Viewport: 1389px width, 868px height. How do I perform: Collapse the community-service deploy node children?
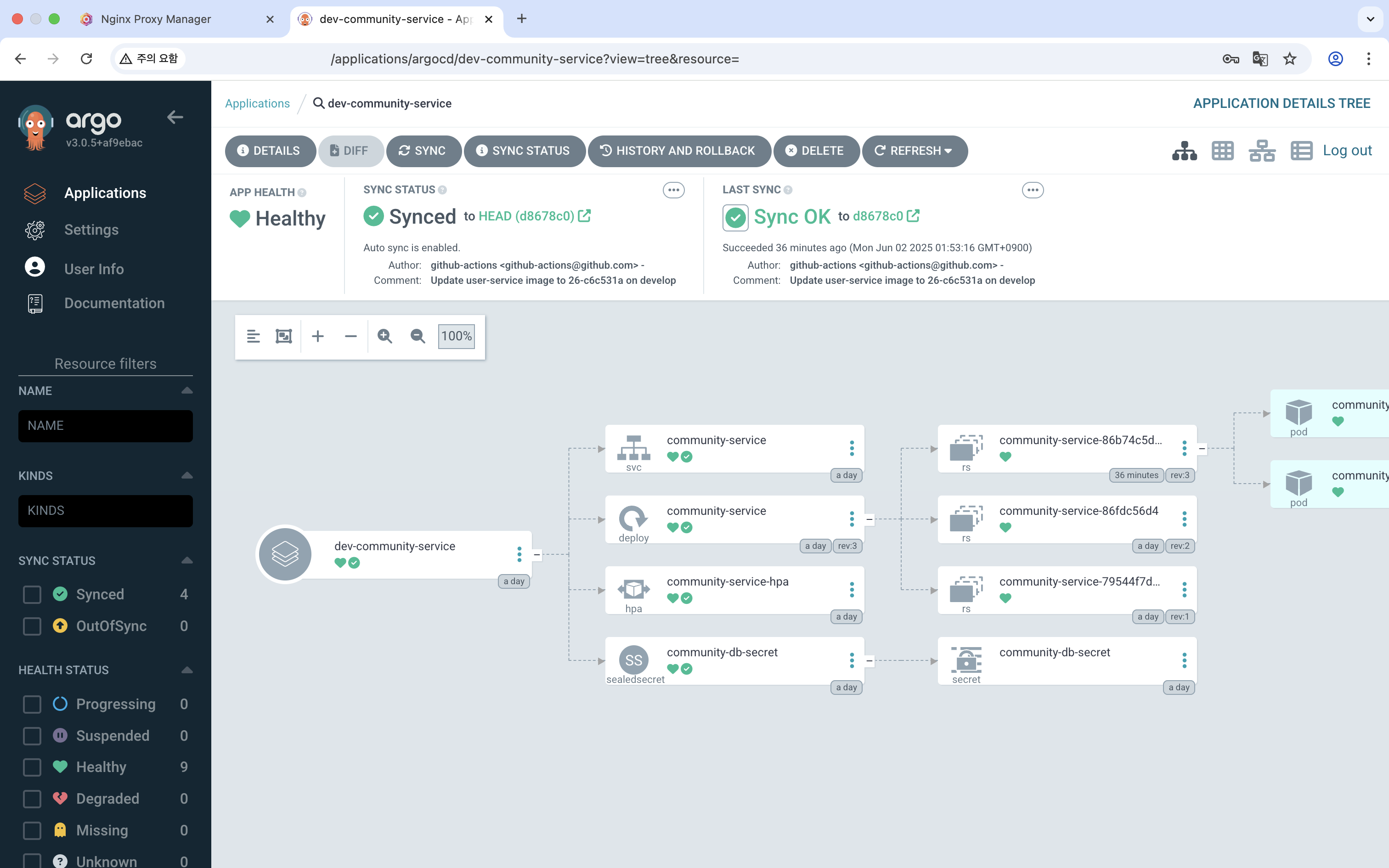tap(870, 519)
